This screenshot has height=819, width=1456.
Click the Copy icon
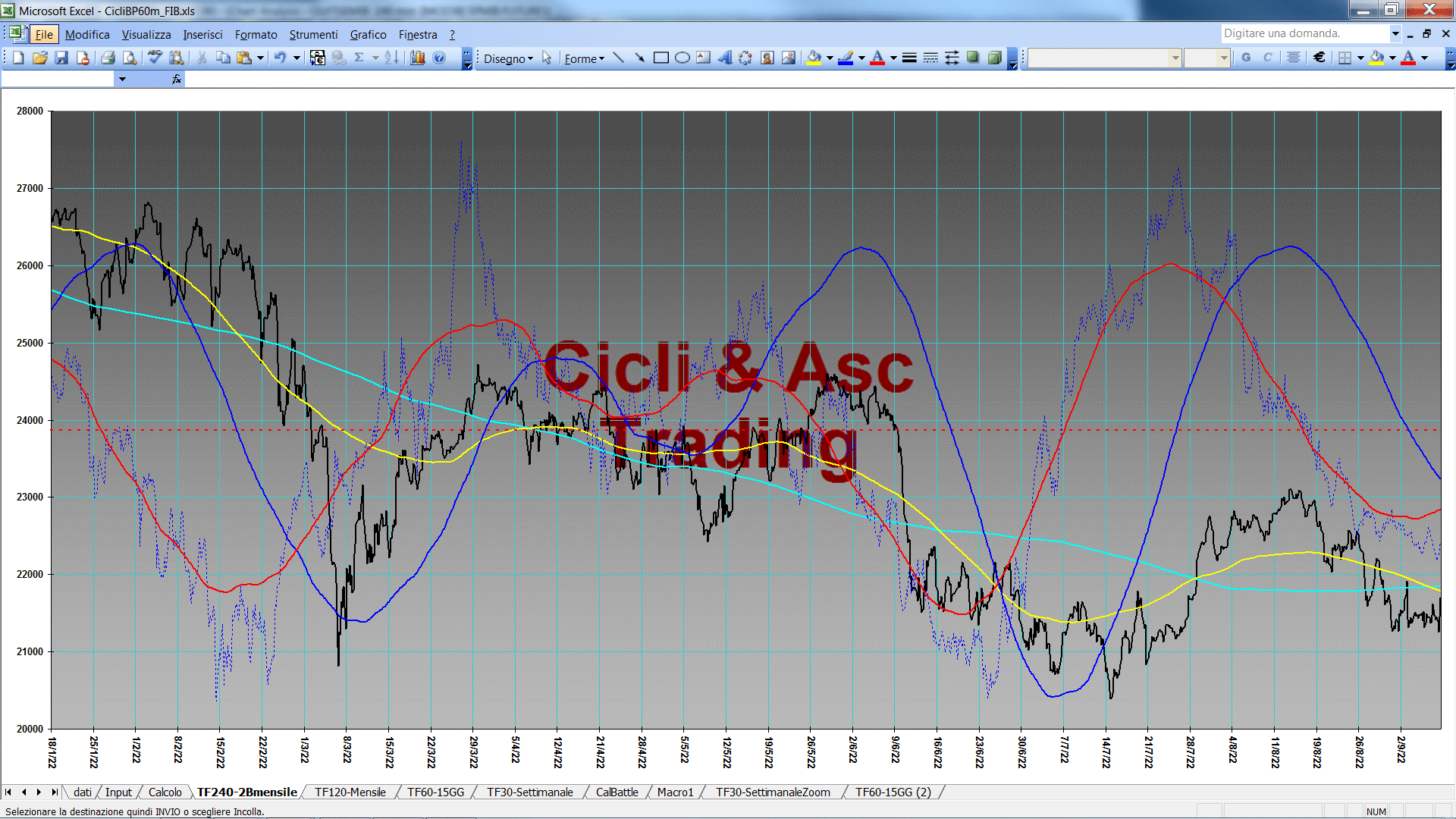(223, 58)
